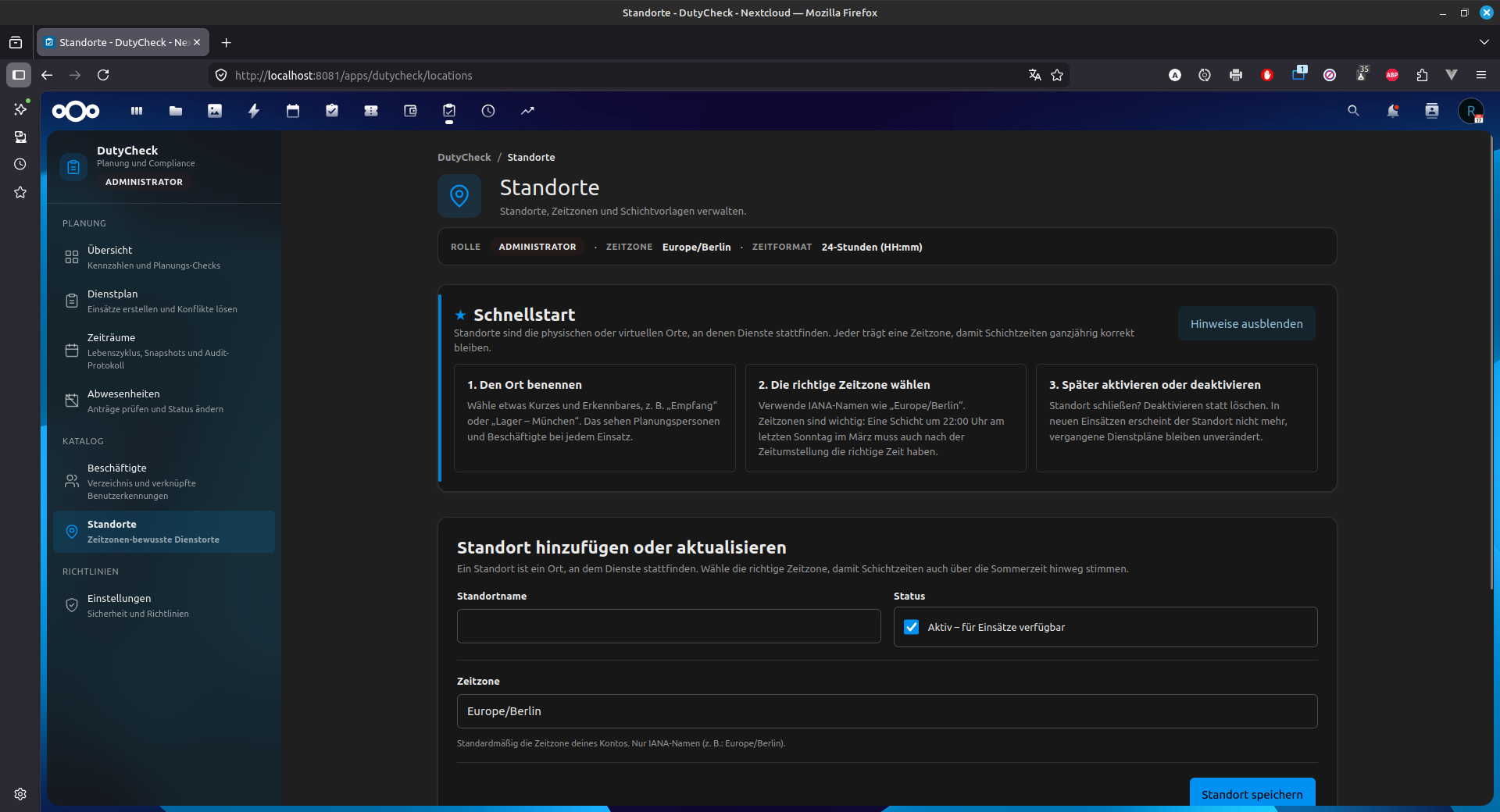Open the Abwesenheiten navigation item
Viewport: 1500px width, 812px height.
pos(164,401)
